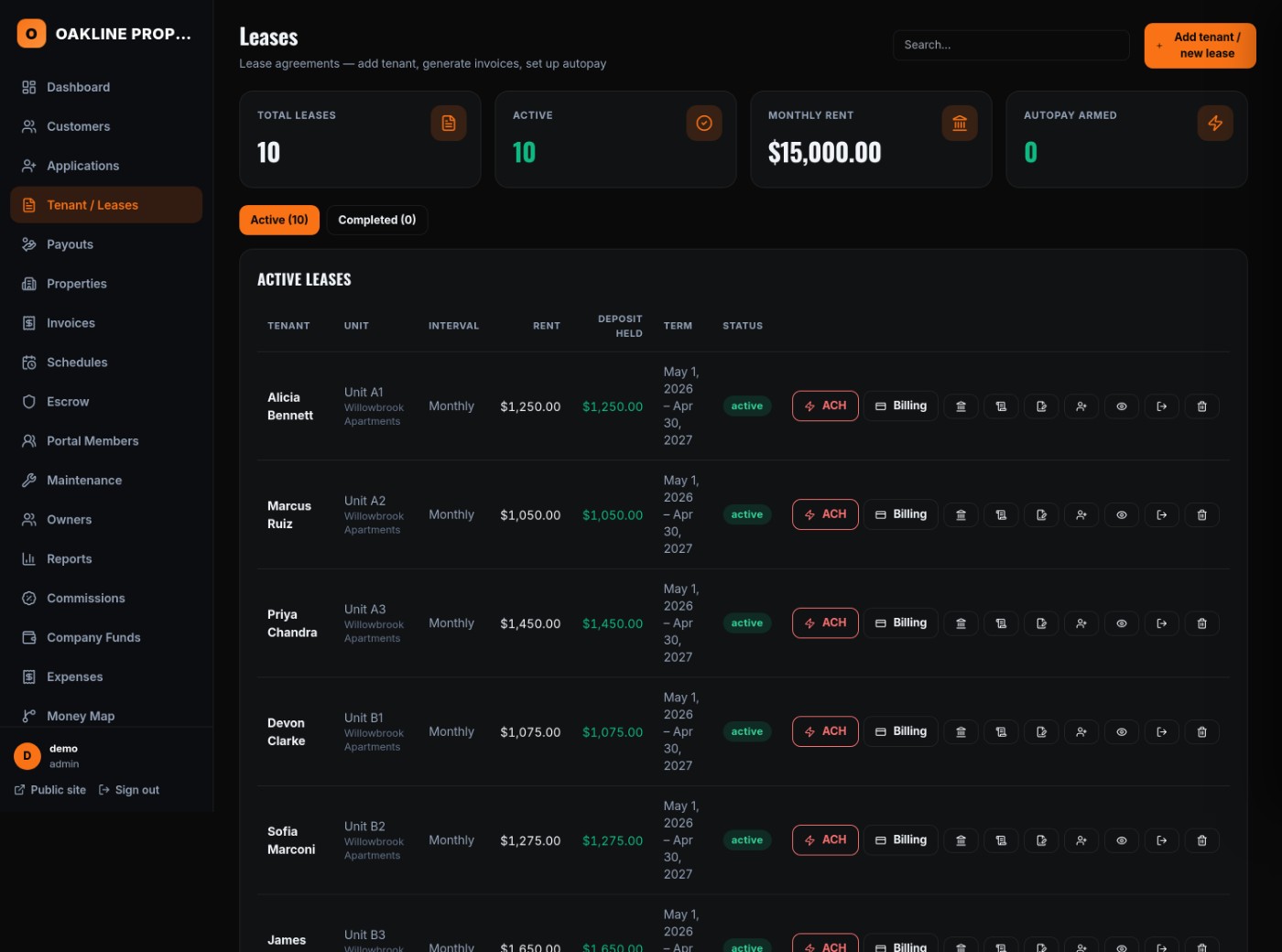Open Invoices section
The width and height of the screenshot is (1282, 952).
pos(106,323)
